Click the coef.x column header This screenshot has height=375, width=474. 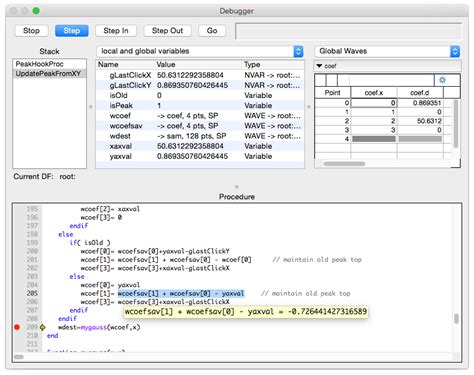(x=374, y=93)
